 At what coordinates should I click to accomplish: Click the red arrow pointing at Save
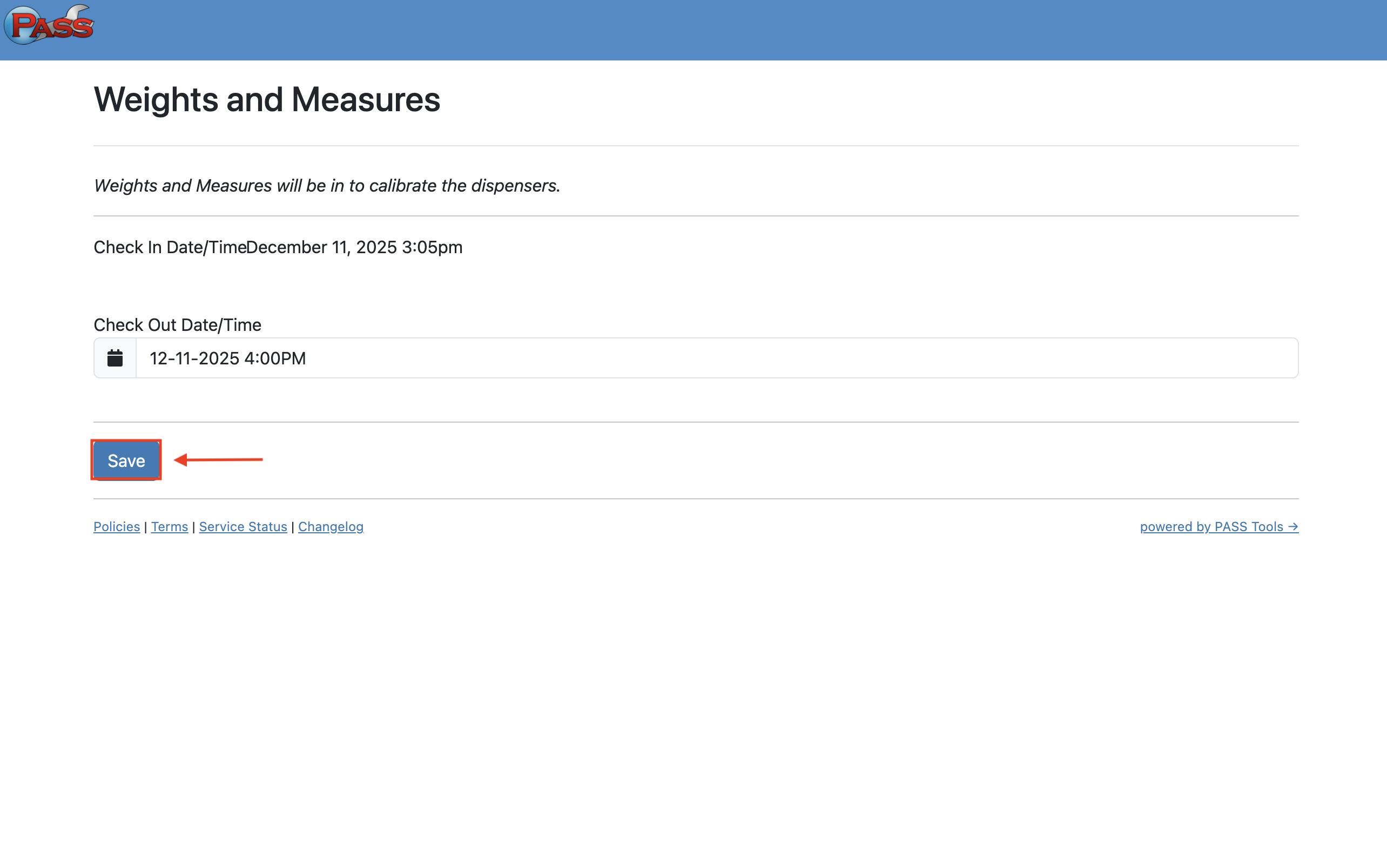[x=218, y=460]
